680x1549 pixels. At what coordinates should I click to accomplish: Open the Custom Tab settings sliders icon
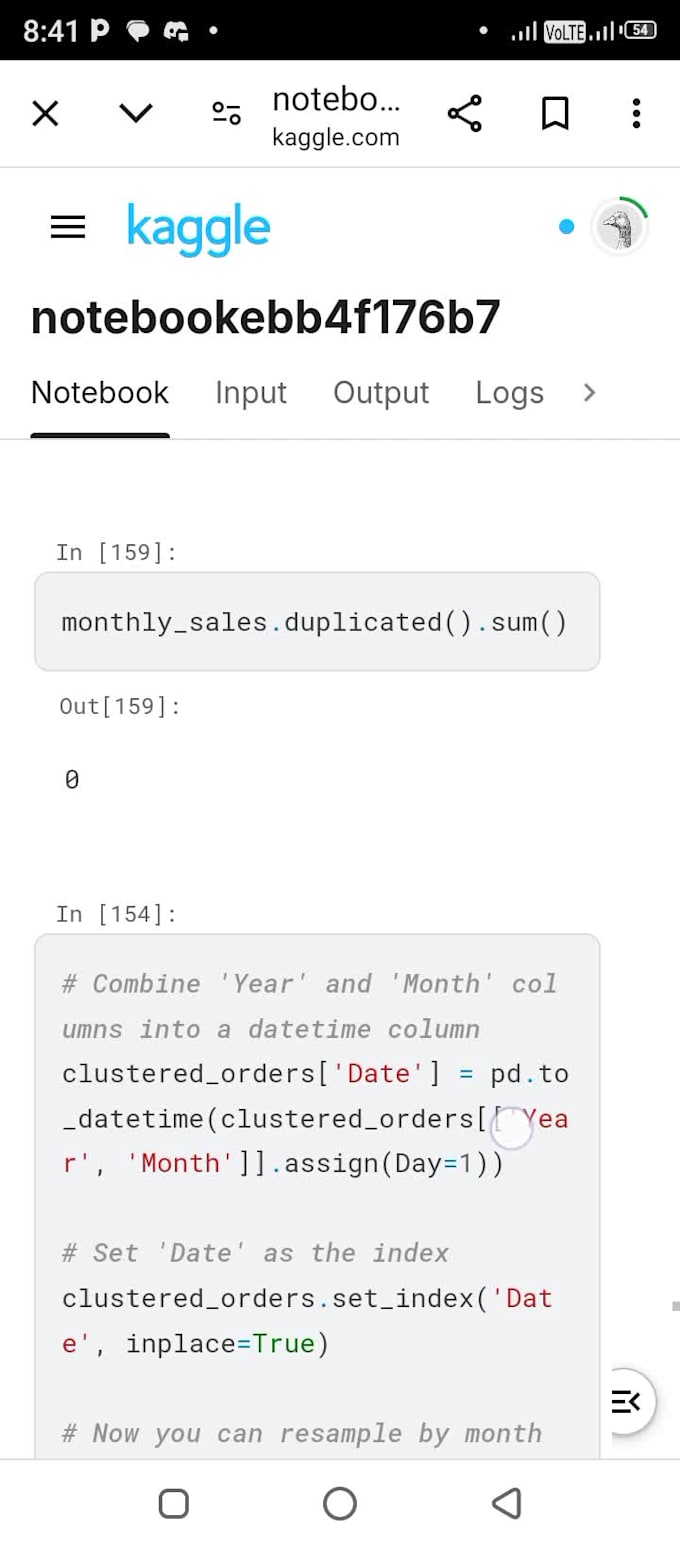(x=225, y=113)
